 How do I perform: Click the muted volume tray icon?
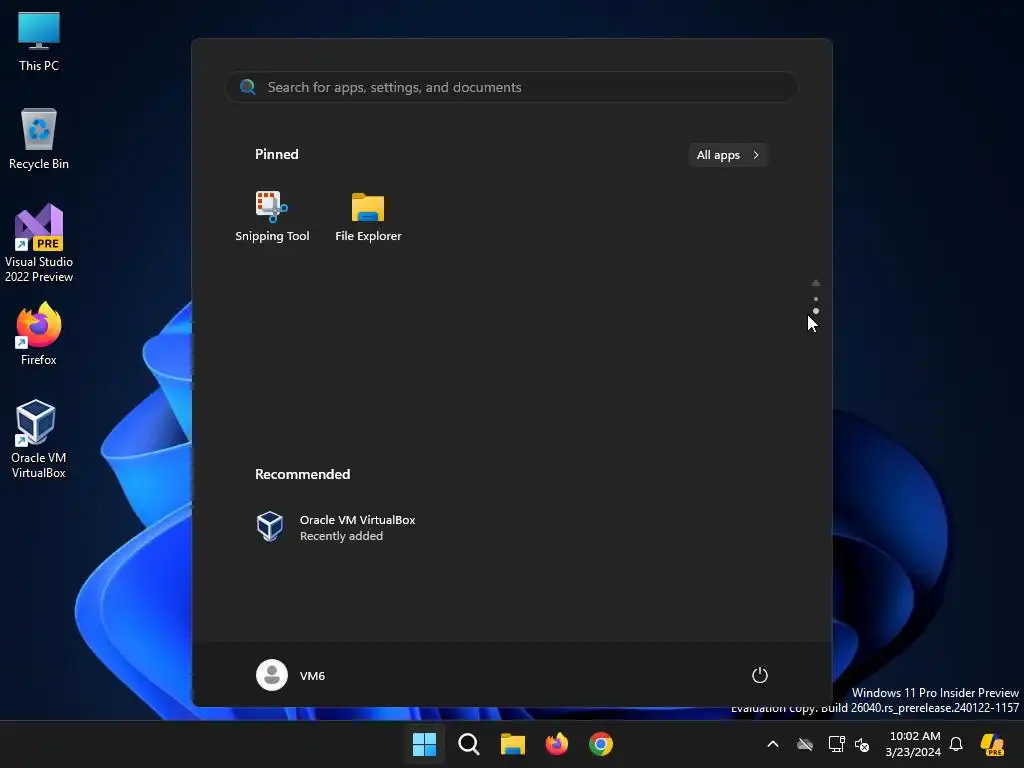[862, 744]
